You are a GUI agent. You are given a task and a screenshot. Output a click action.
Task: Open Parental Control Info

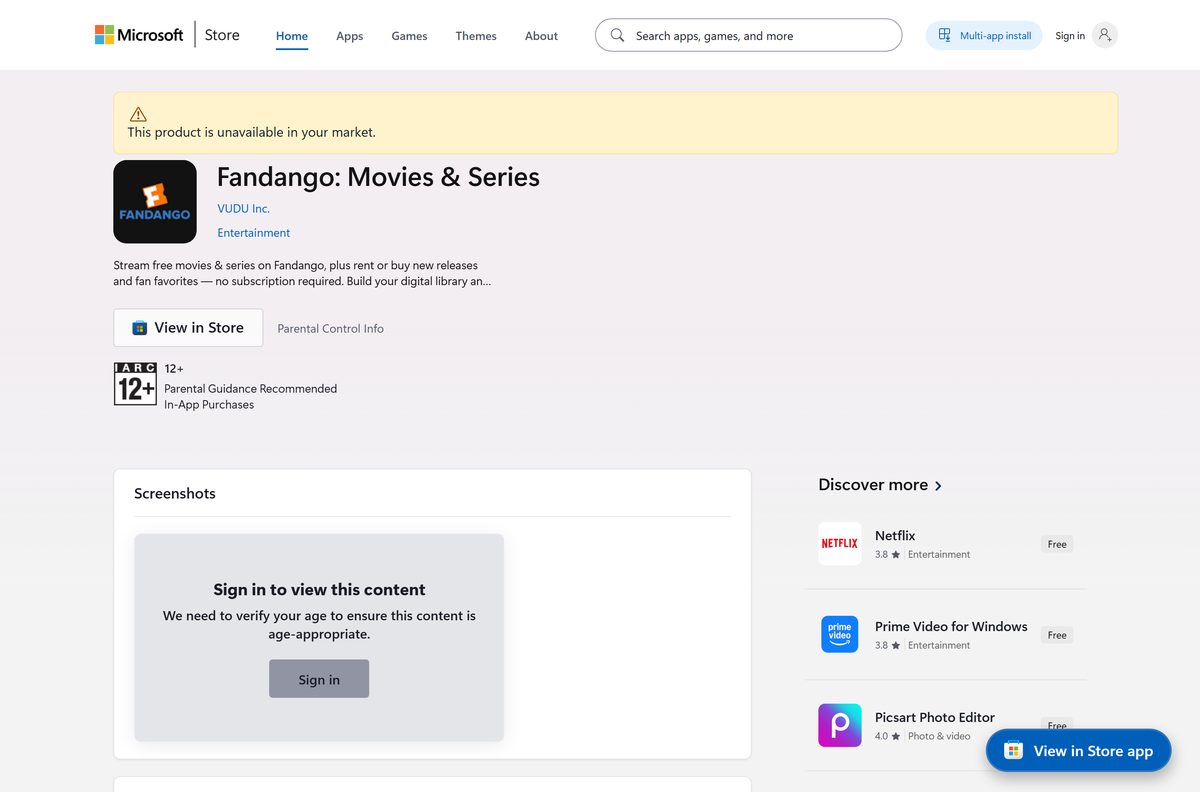pos(330,328)
